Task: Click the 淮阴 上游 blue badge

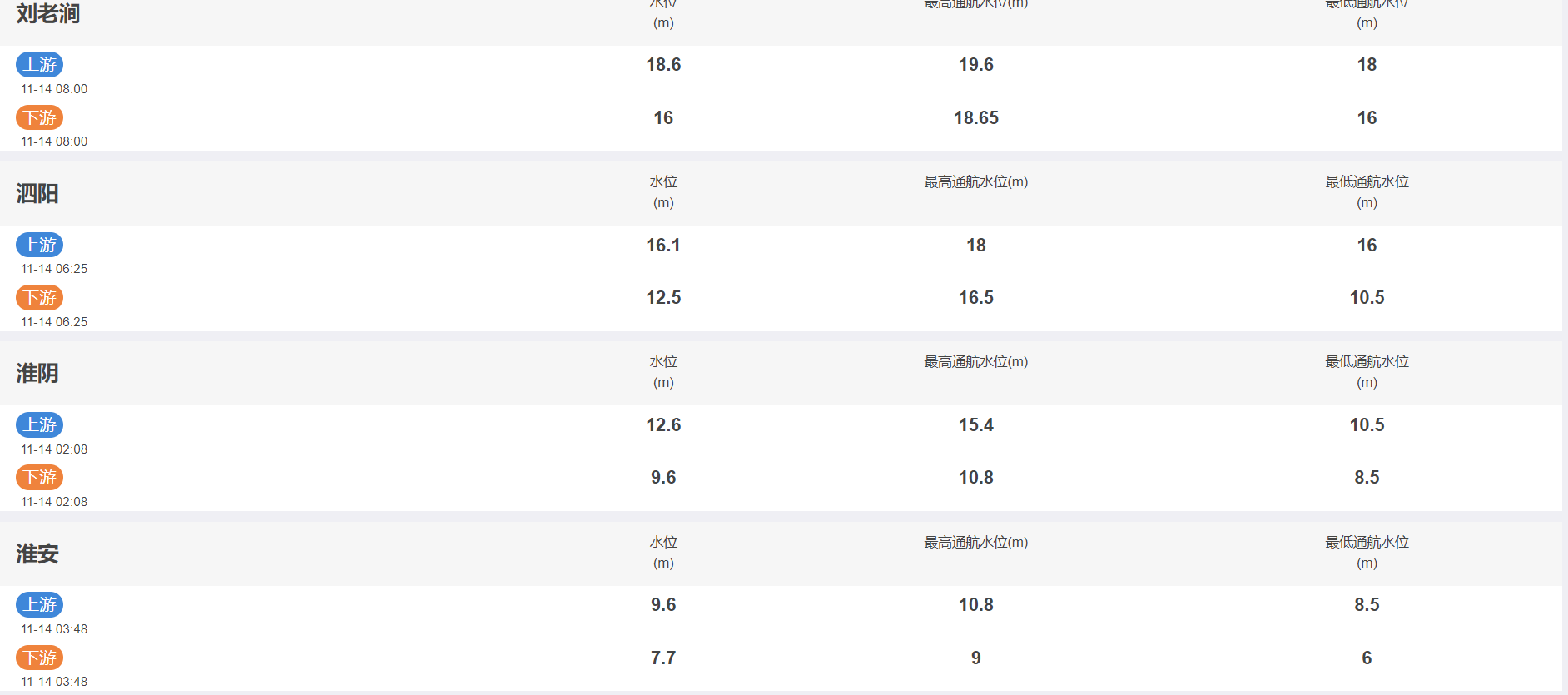Action: click(x=39, y=424)
